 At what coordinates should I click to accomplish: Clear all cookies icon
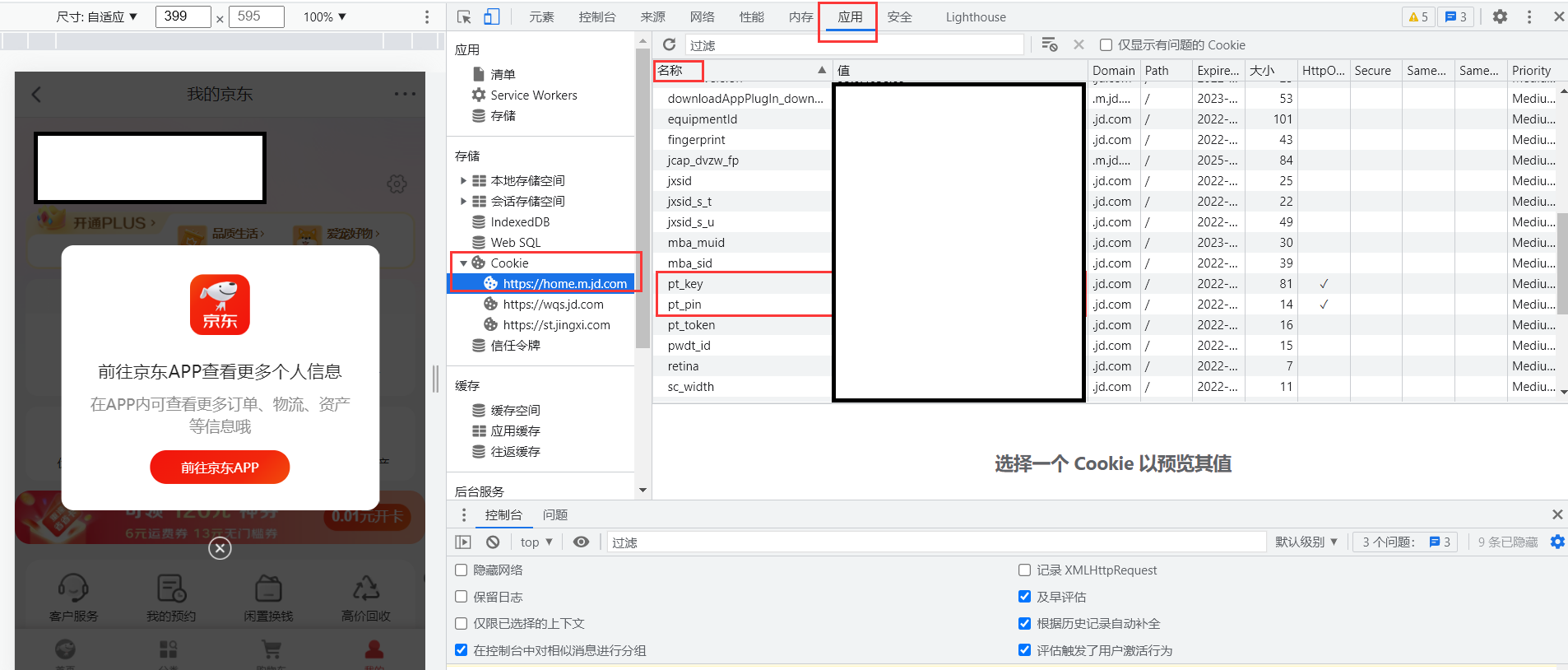click(x=1050, y=44)
